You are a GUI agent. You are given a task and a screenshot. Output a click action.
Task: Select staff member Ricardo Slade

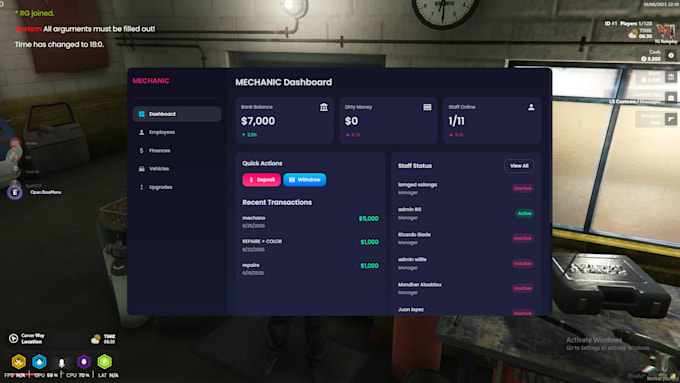(466, 238)
